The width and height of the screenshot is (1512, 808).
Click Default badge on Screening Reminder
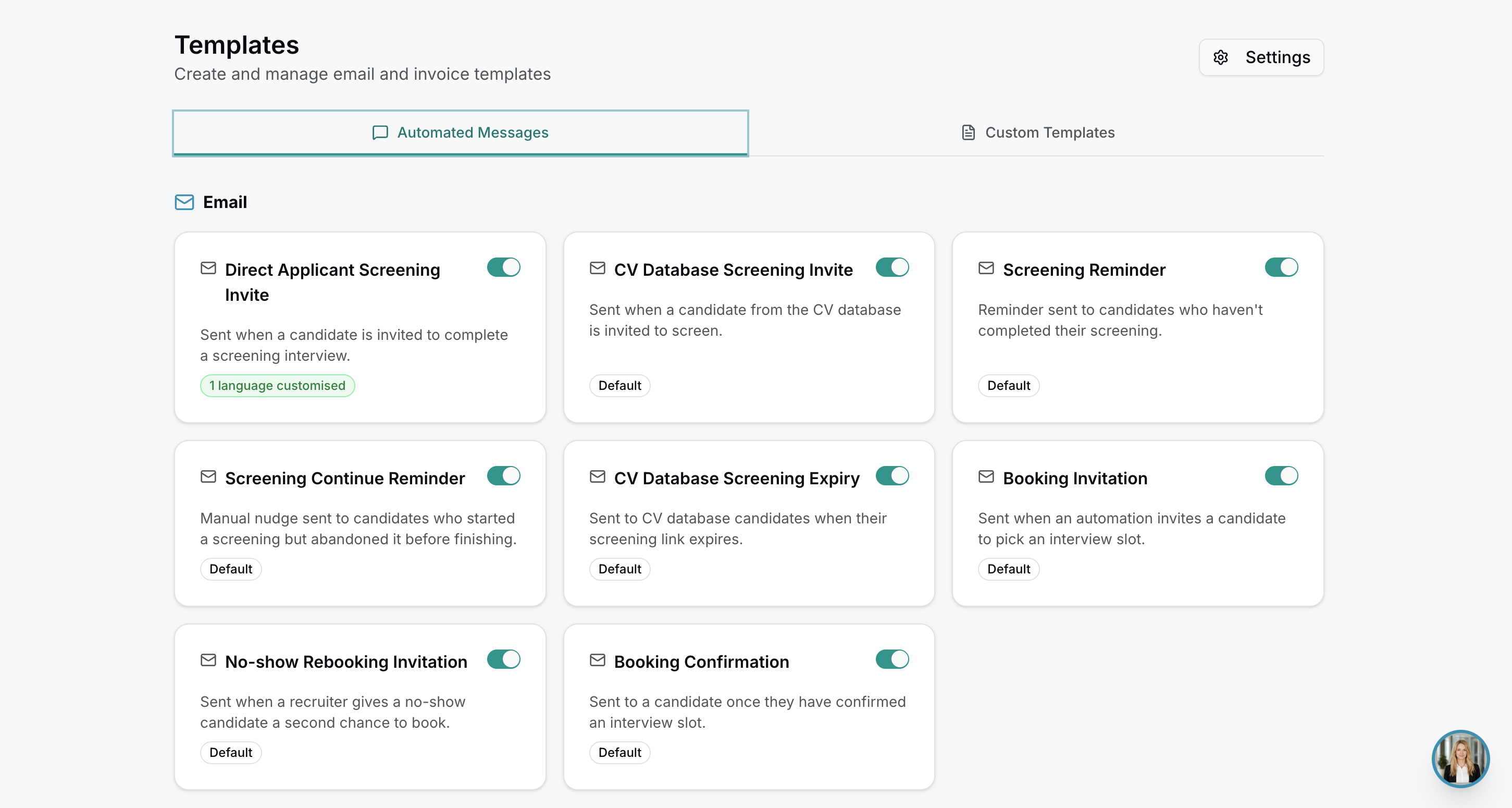click(x=1008, y=386)
